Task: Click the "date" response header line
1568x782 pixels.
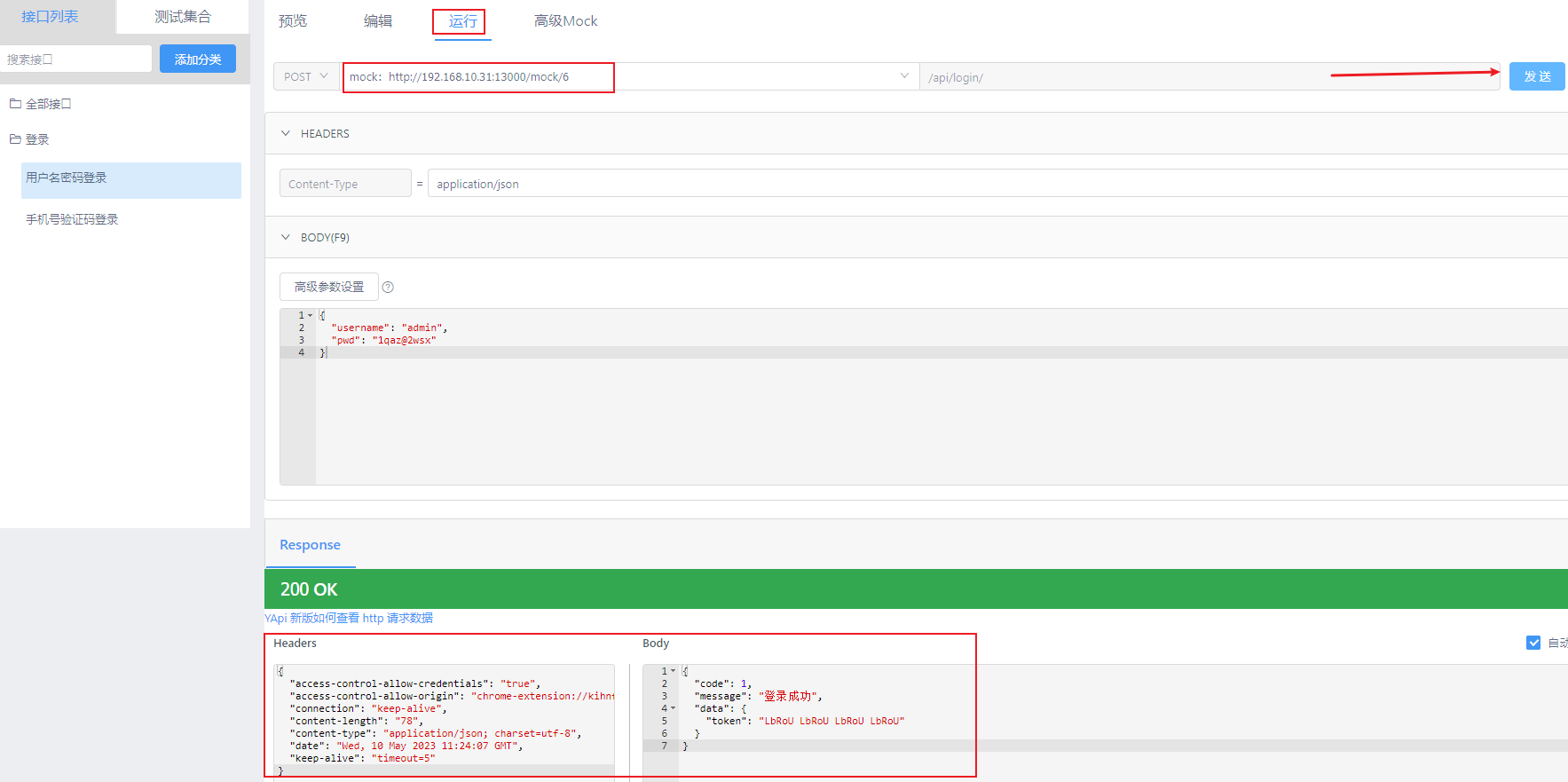Action: tap(406, 746)
